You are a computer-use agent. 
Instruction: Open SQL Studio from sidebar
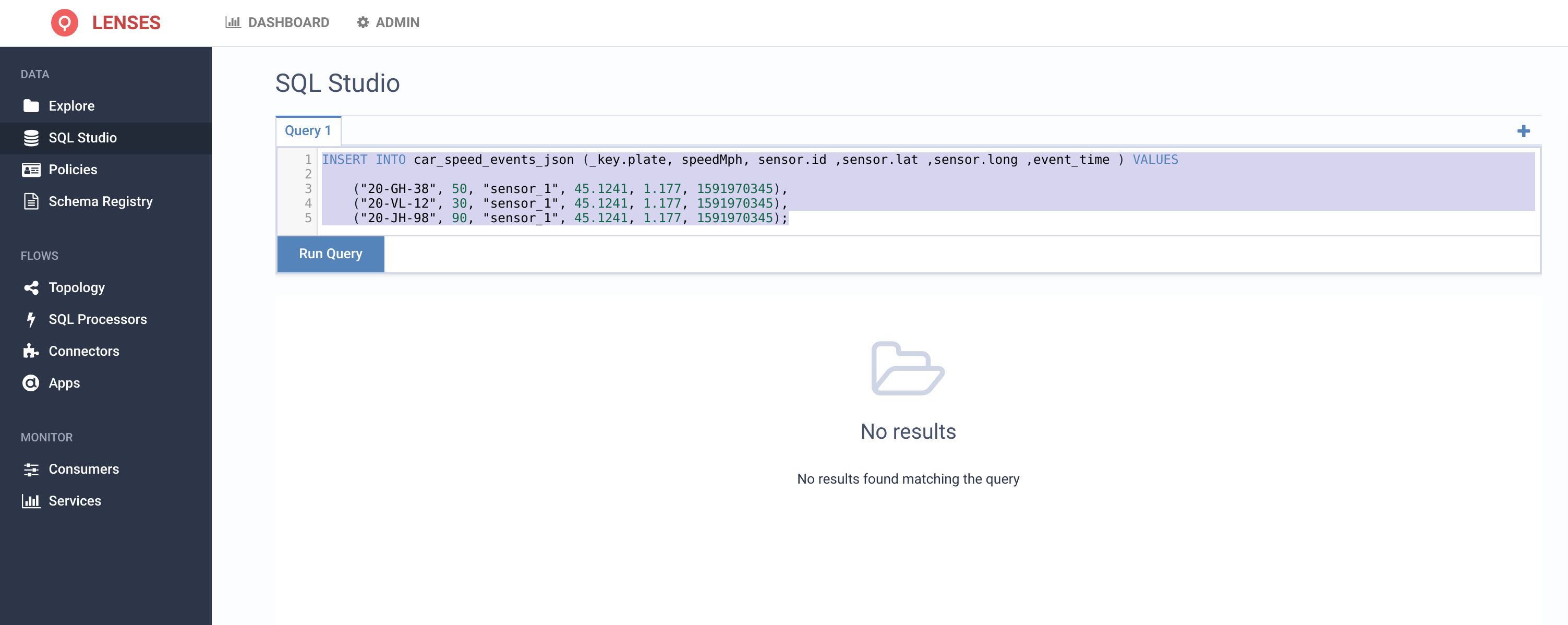click(82, 137)
